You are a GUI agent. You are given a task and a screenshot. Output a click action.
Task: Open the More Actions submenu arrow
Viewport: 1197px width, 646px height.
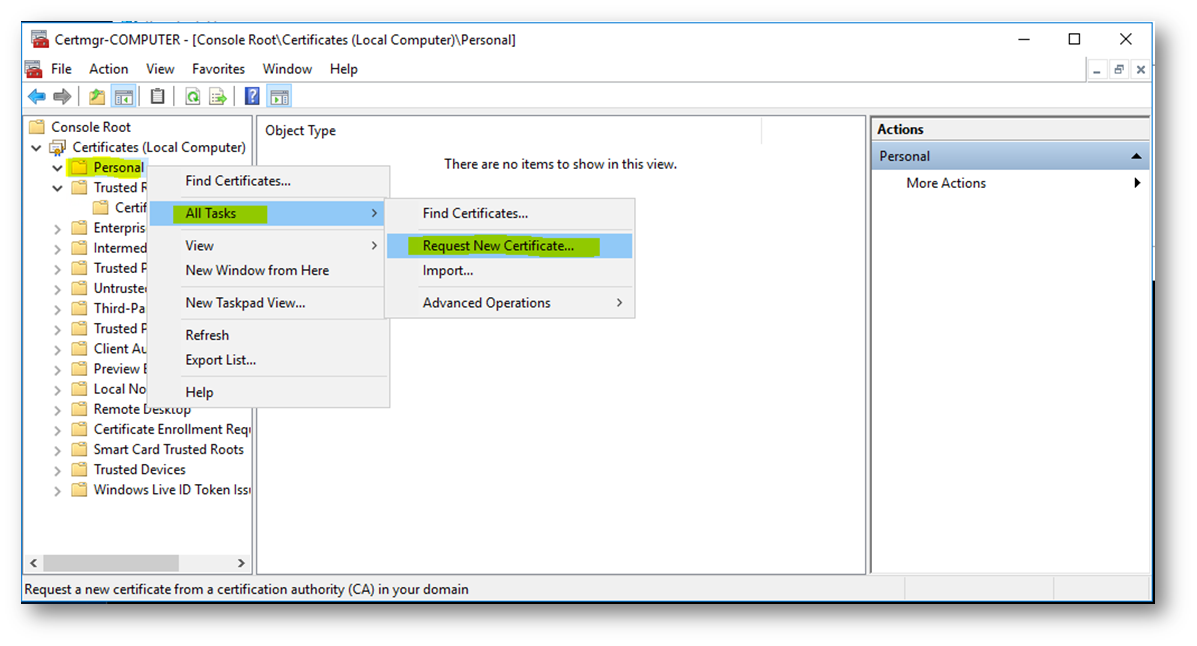[1137, 183]
